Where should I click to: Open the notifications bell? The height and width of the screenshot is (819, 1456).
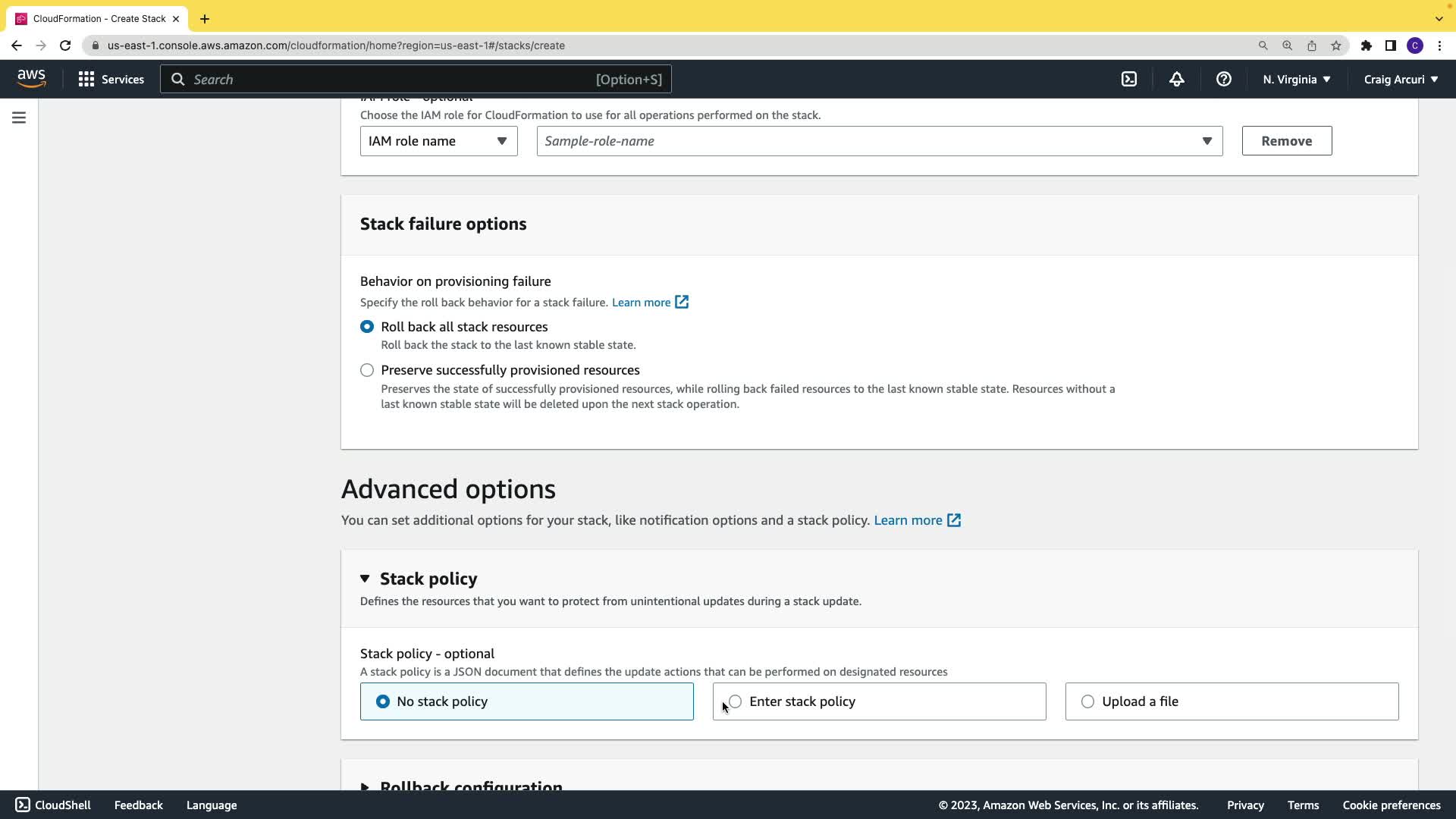click(1176, 80)
